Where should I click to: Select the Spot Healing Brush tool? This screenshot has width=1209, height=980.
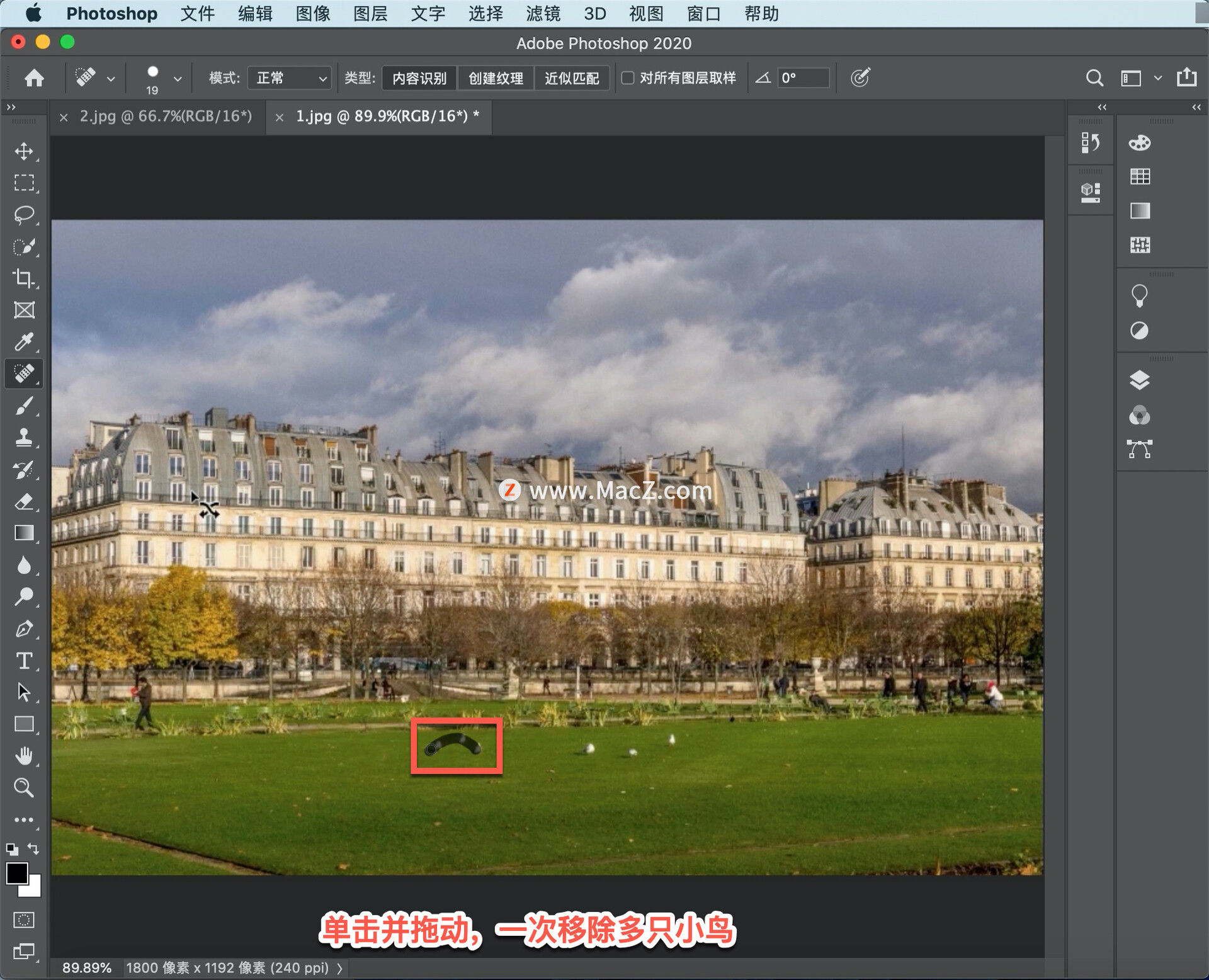pos(24,373)
